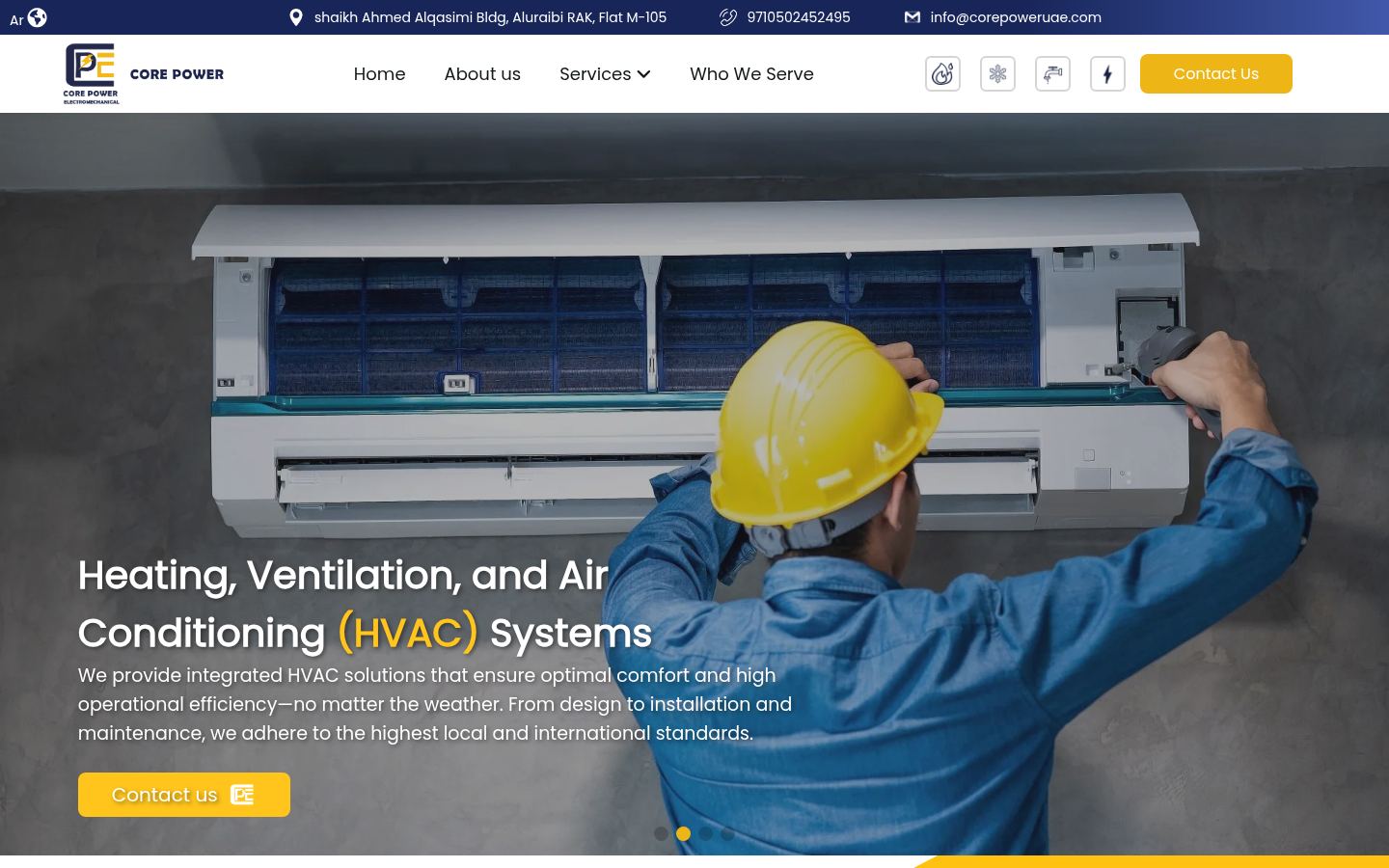The image size is (1389, 868).
Task: Open the About us page
Action: [x=482, y=74]
